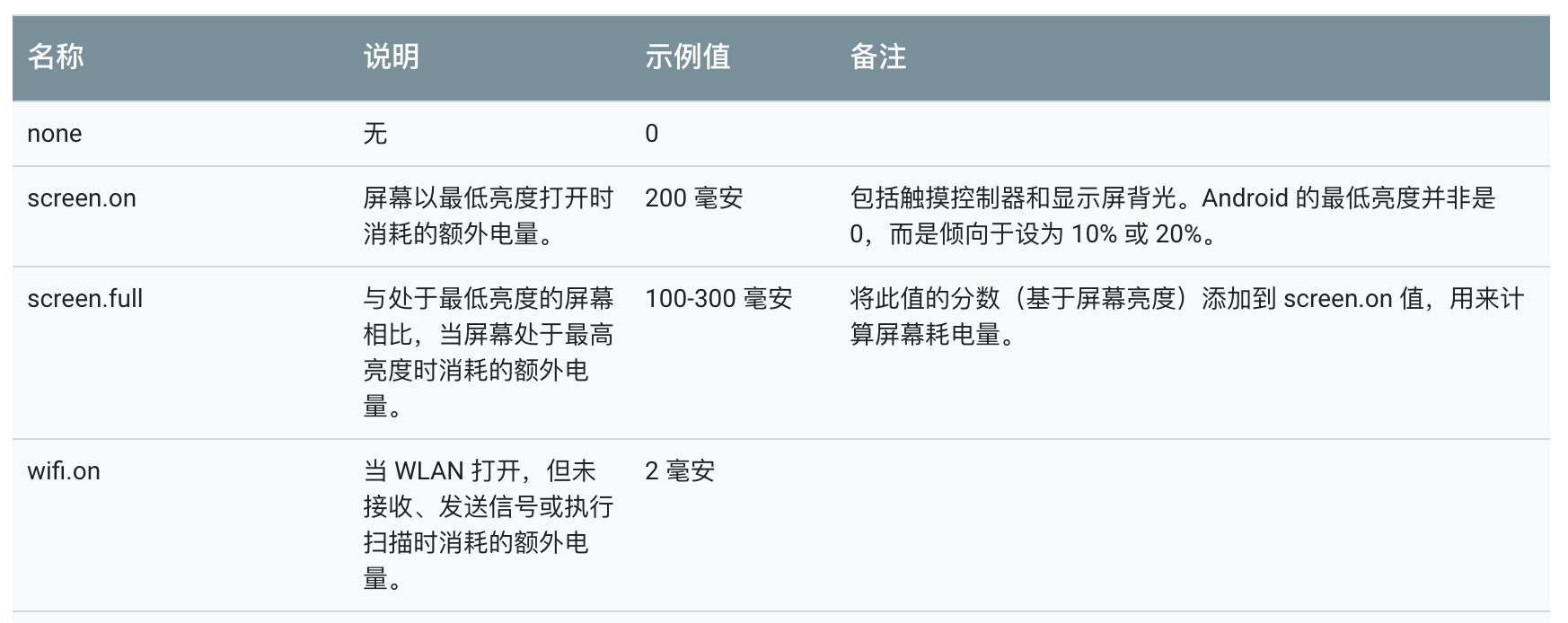This screenshot has width=1568, height=623.
Task: Click the 200 毫安 example value
Action: tap(693, 198)
